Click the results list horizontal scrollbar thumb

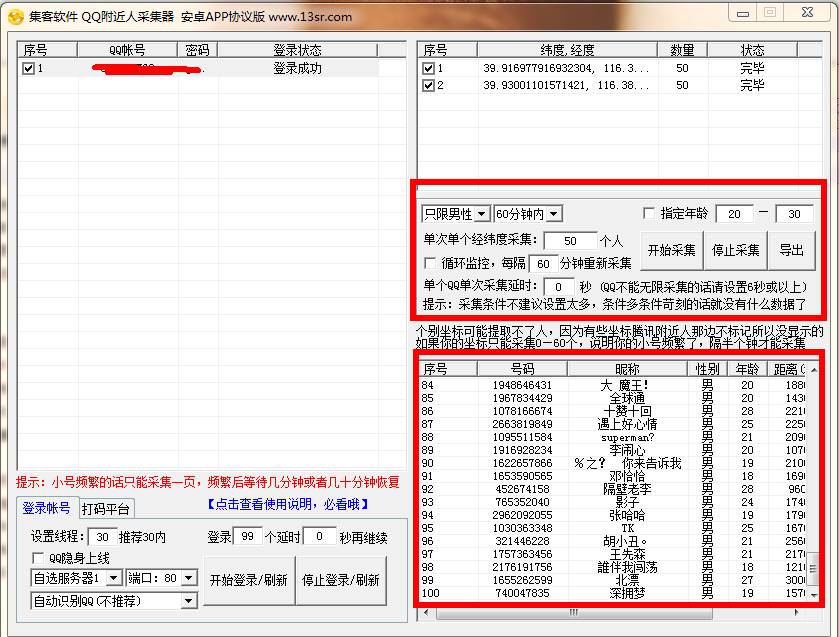[574, 612]
